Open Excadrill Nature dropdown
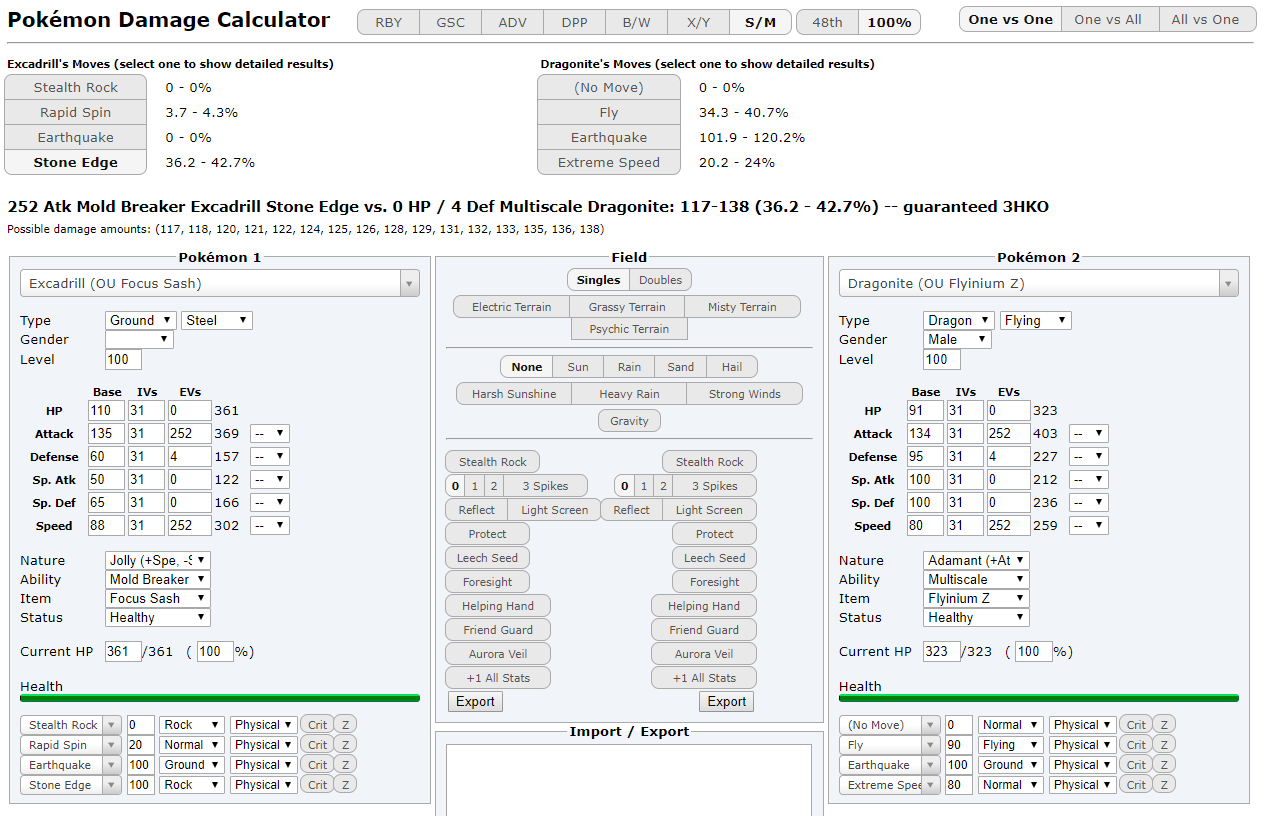1263x816 pixels. pos(158,561)
